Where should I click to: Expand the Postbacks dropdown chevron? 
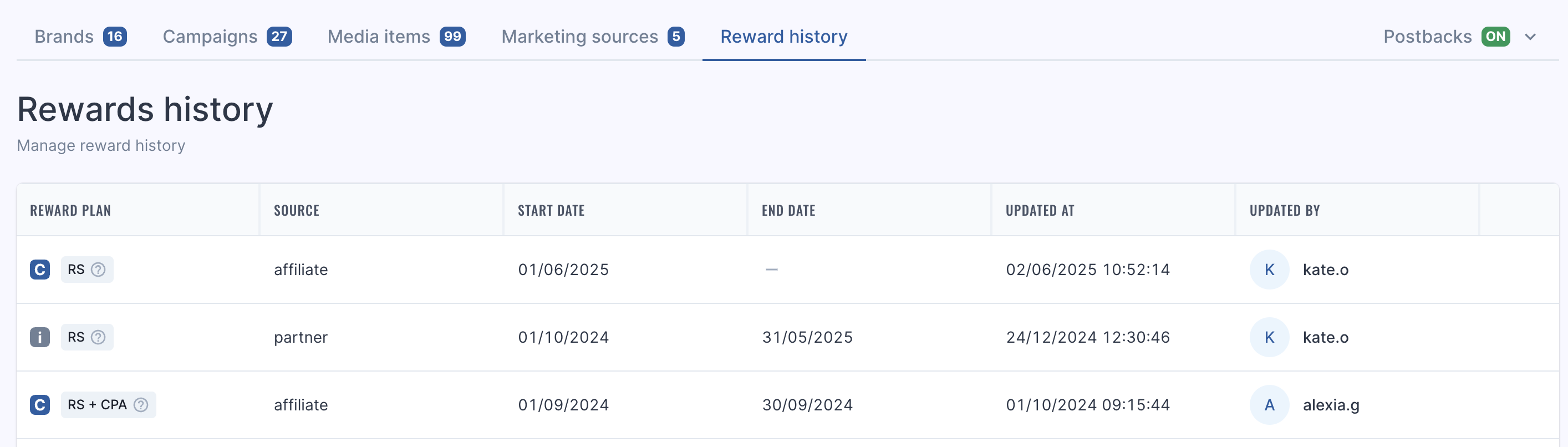pyautogui.click(x=1530, y=37)
